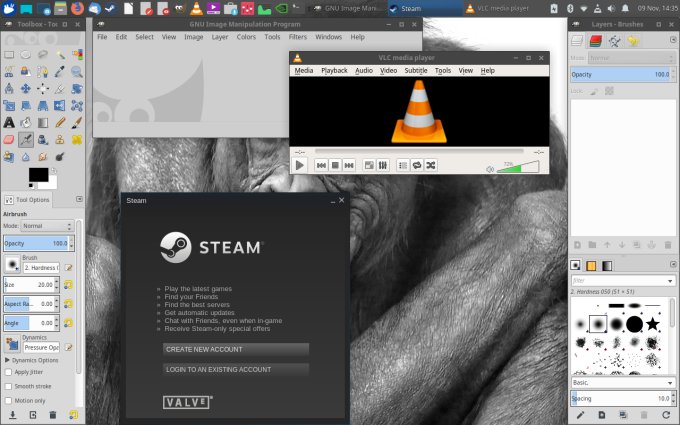Swap foreground and background colors arrow
Viewport: 680px width, 425px height.
click(53, 171)
